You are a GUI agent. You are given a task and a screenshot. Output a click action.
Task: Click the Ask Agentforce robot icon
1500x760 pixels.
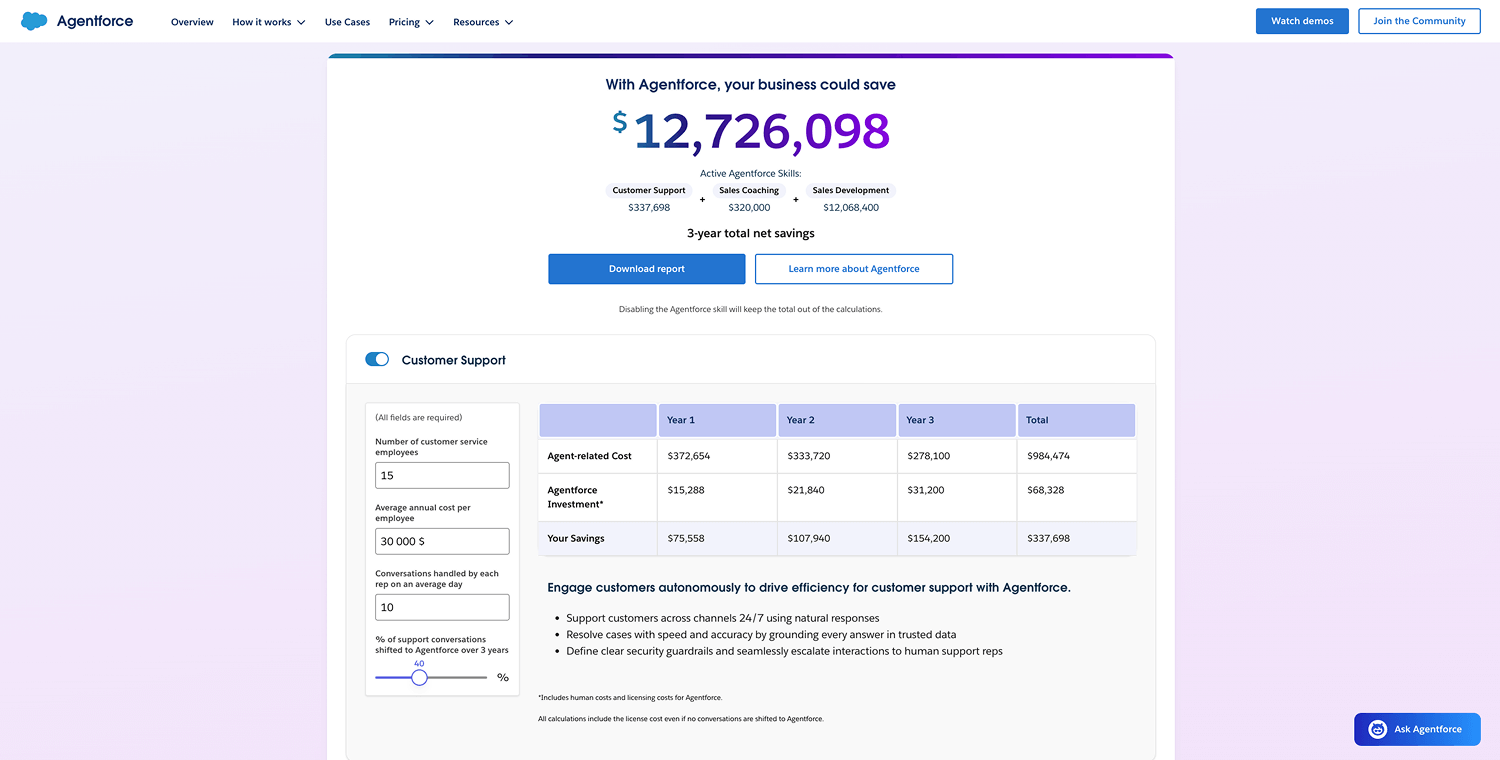[1377, 729]
